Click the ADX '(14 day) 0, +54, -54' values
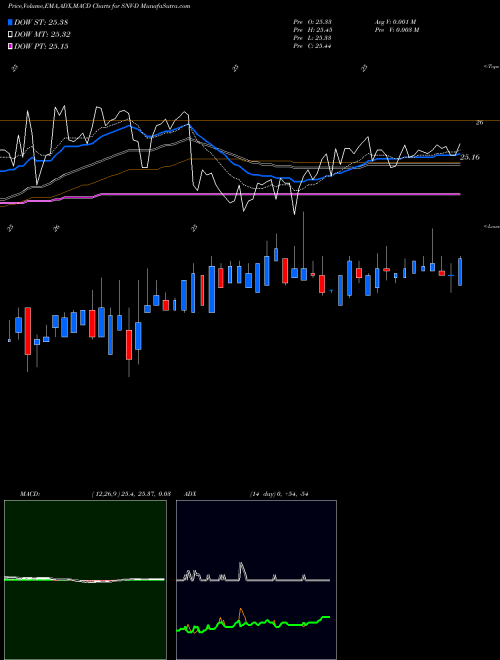Image resolution: width=500 pixels, height=660 pixels. point(279,494)
